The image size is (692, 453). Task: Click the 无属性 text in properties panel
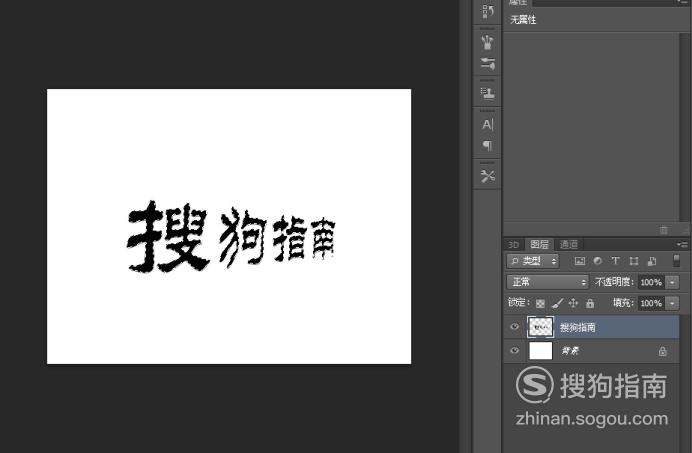[523, 19]
